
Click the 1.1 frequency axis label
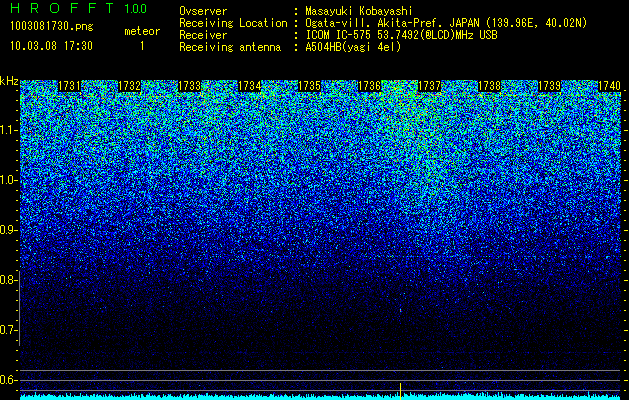click(x=9, y=130)
